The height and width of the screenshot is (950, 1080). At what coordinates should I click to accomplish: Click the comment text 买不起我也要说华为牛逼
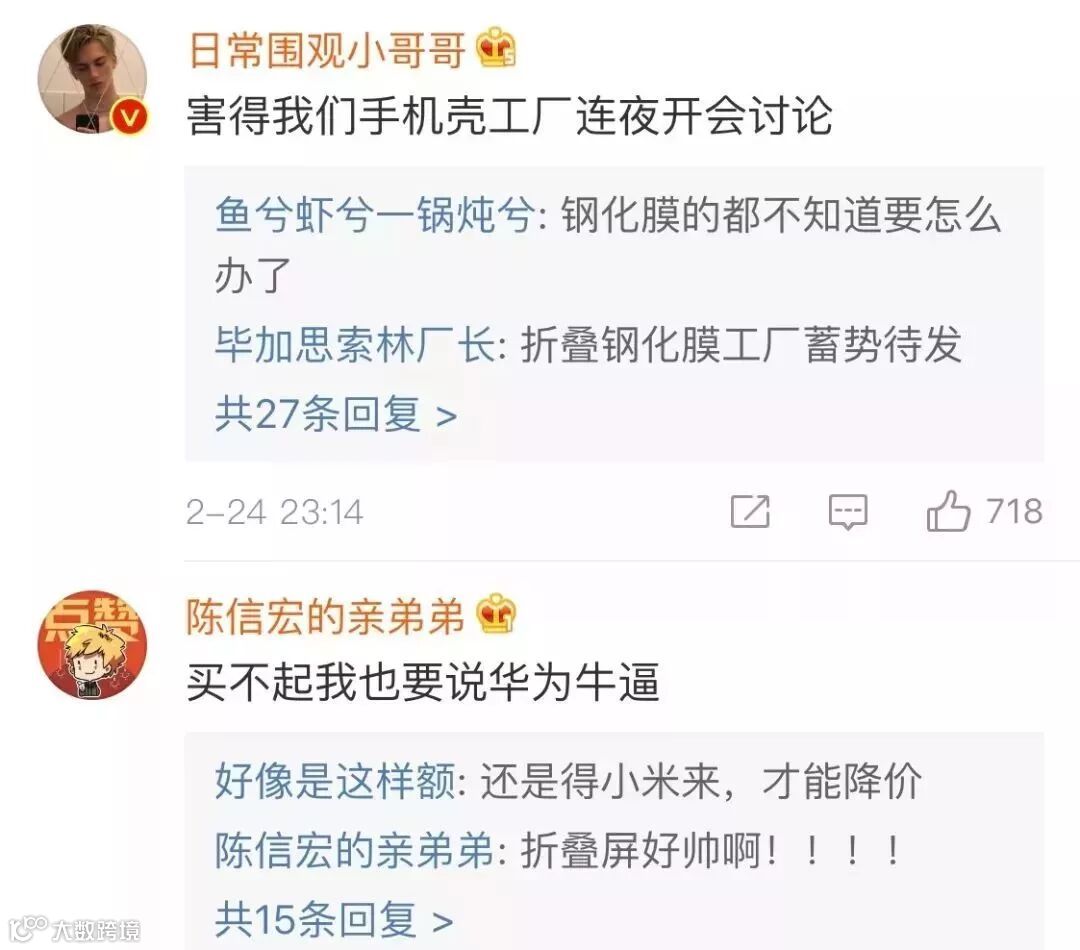click(x=423, y=681)
